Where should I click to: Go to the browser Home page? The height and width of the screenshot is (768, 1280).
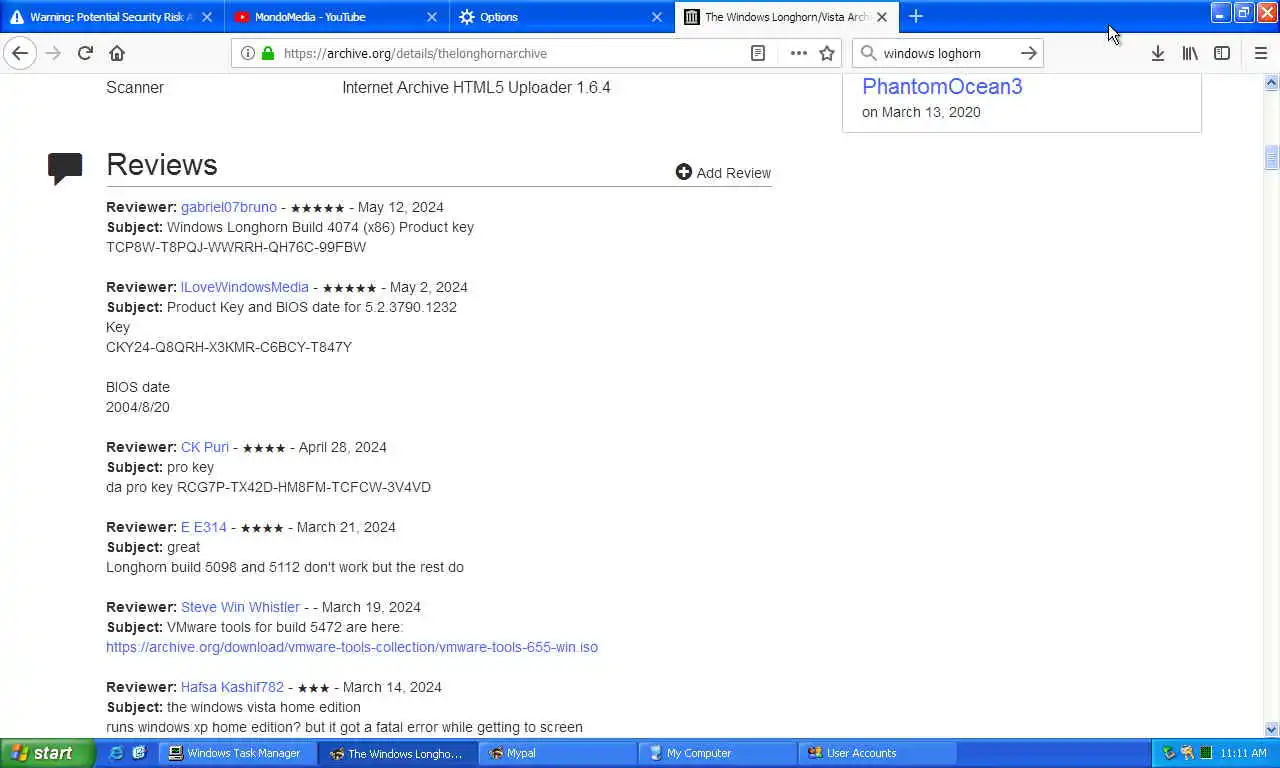point(117,53)
